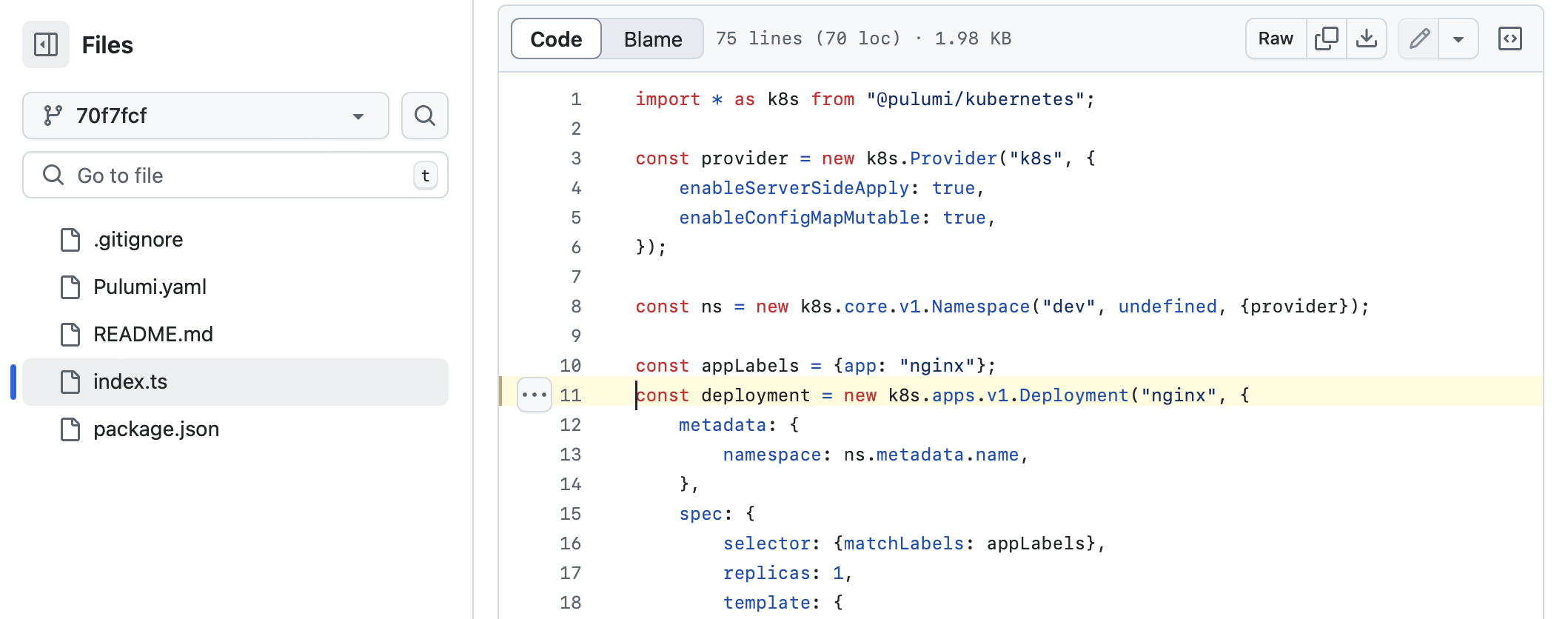Click the file icon beside Pulumi.yaml

70,287
